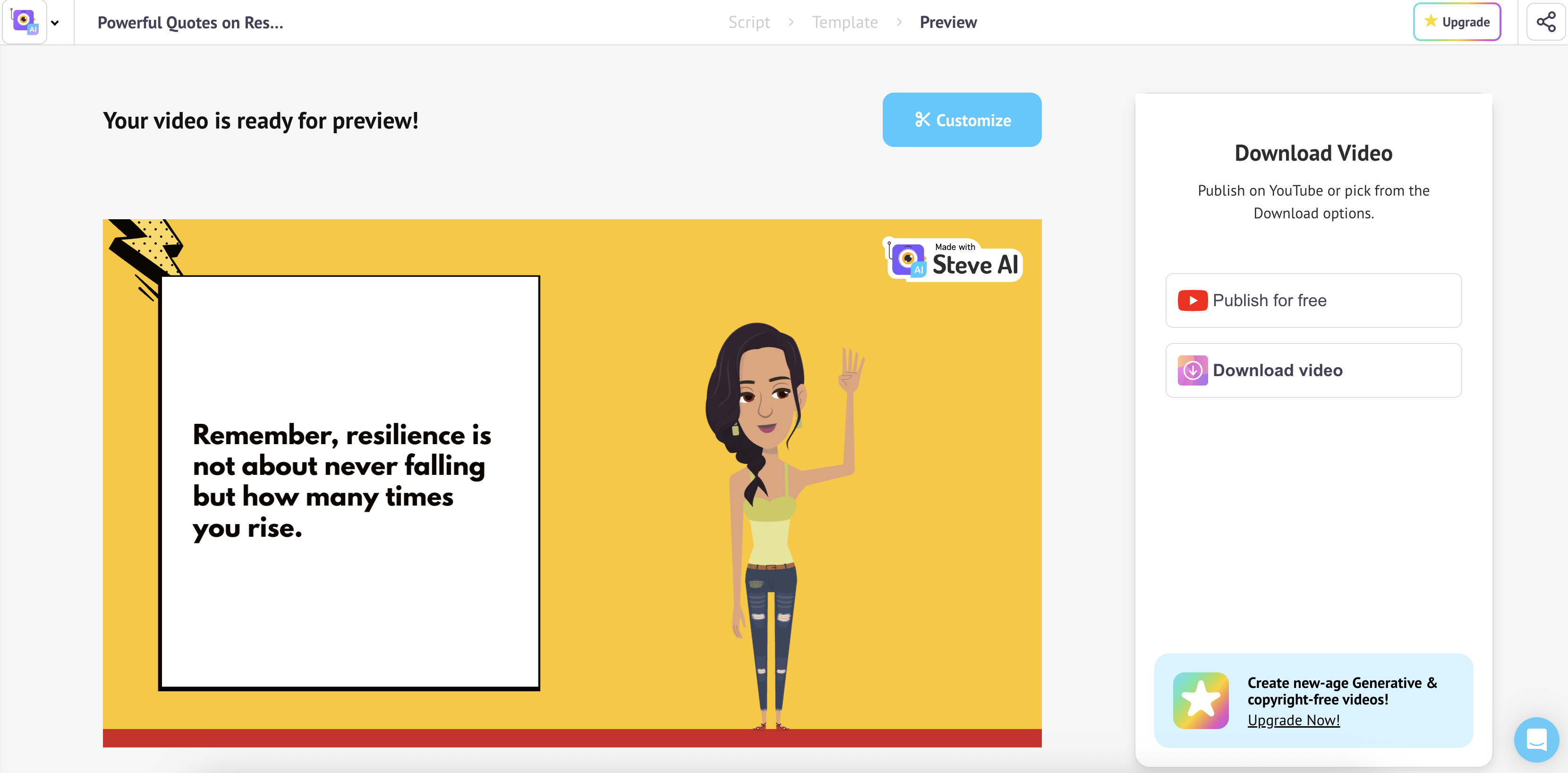Screen dimensions: 1568x773
Task: Switch to the Template step
Action: click(x=845, y=22)
